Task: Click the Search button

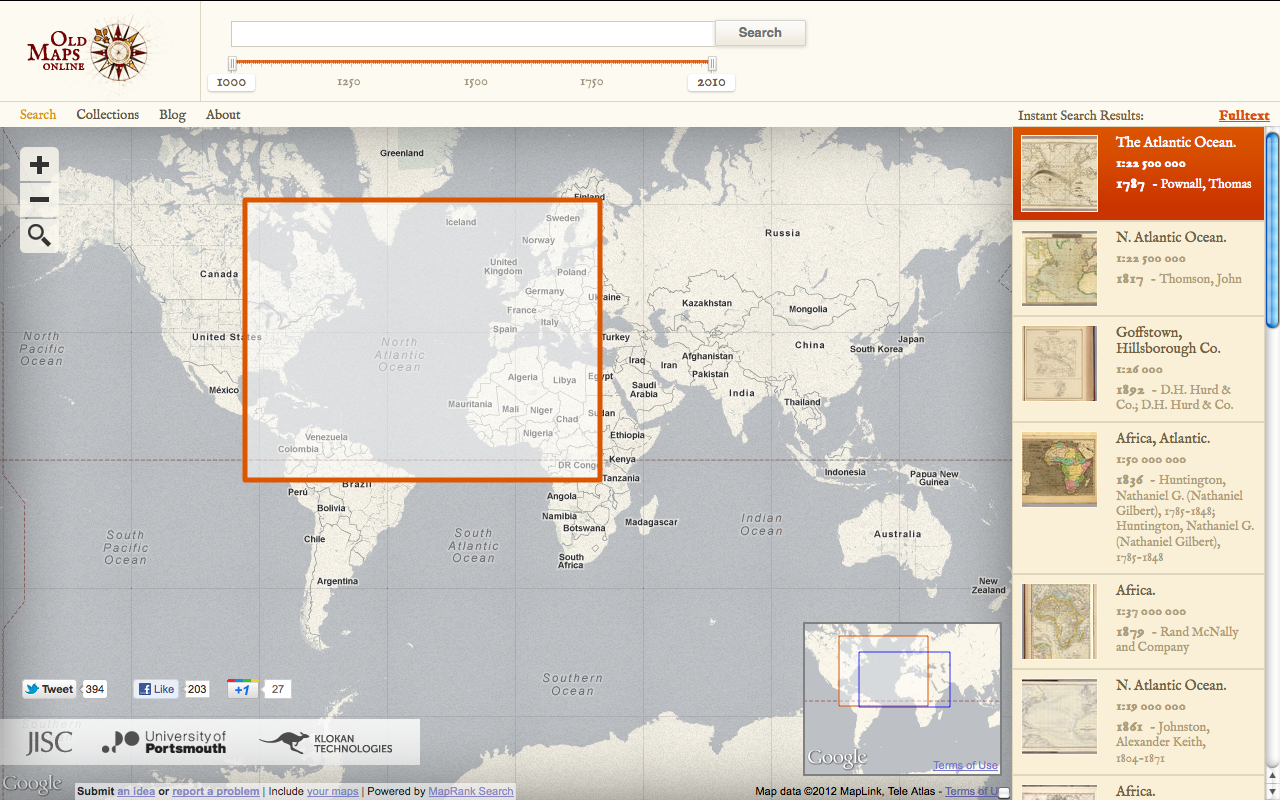Action: tap(760, 33)
